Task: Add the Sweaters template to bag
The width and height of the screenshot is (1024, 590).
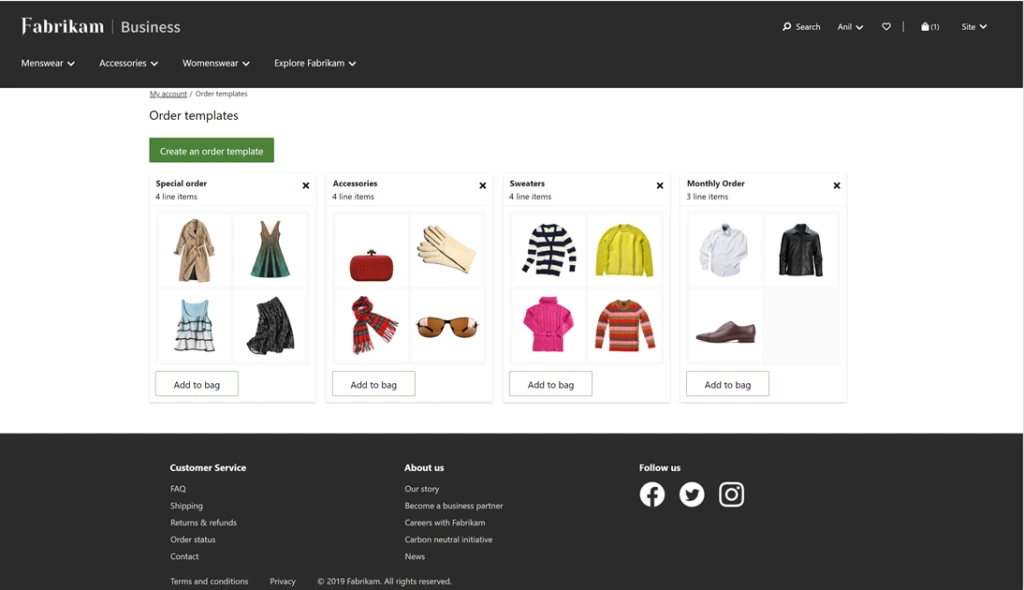Action: tap(550, 383)
